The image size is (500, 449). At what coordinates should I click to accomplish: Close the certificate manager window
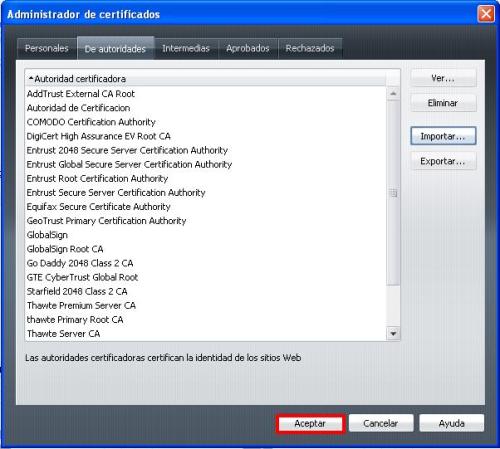(486, 14)
